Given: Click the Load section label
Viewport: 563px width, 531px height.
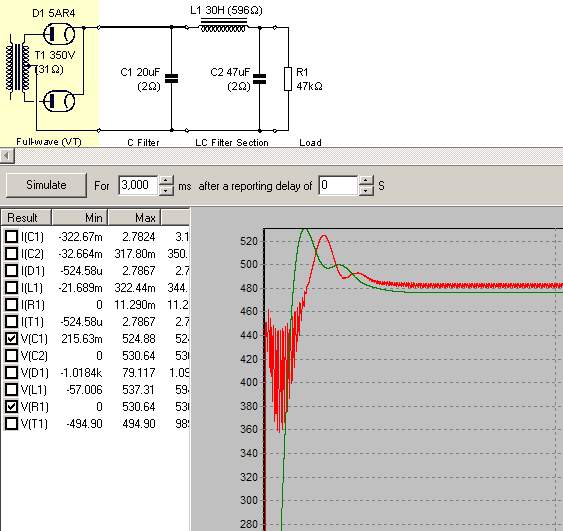Looking at the screenshot, I should (310, 143).
